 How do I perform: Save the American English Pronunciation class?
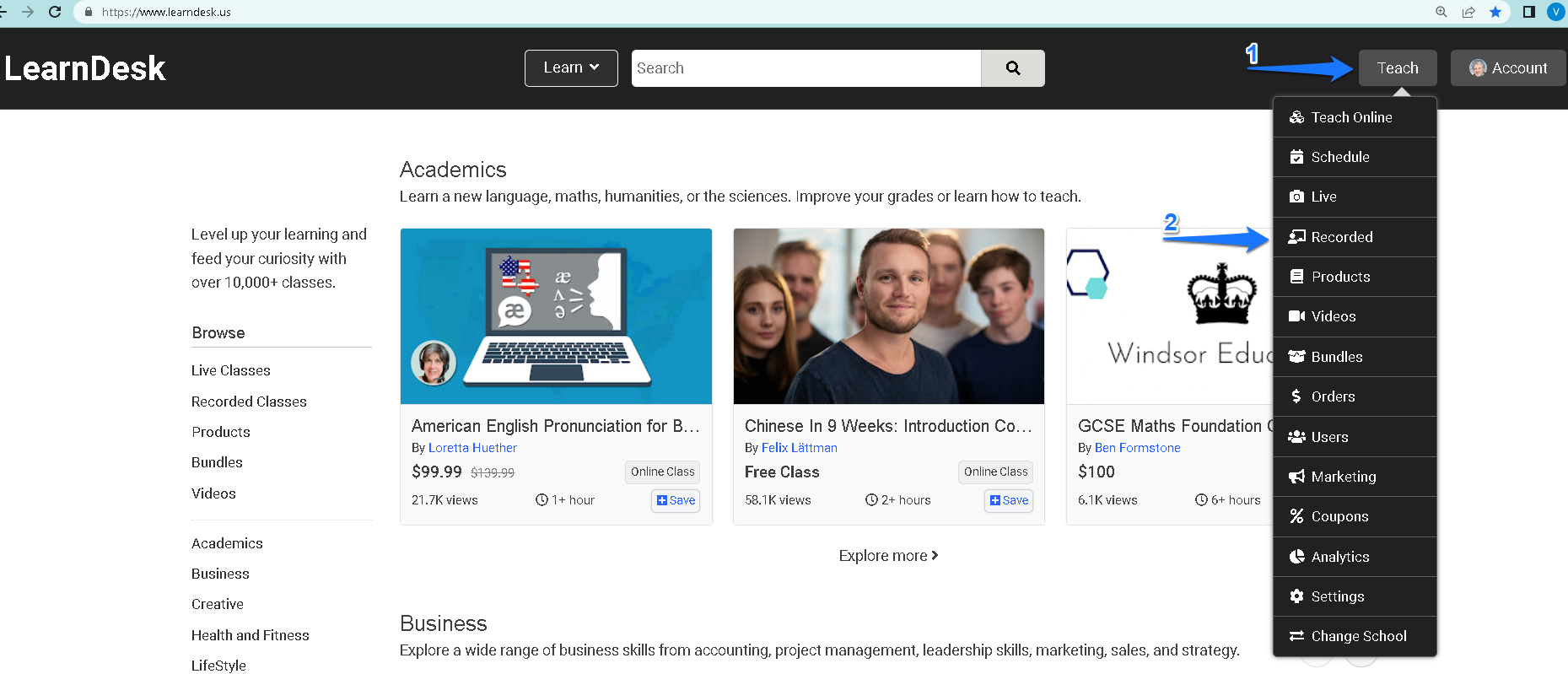coord(676,500)
